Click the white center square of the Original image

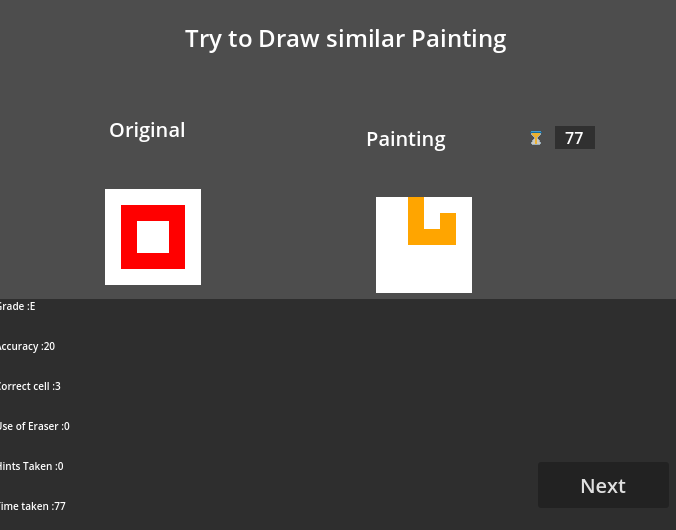(x=153, y=237)
